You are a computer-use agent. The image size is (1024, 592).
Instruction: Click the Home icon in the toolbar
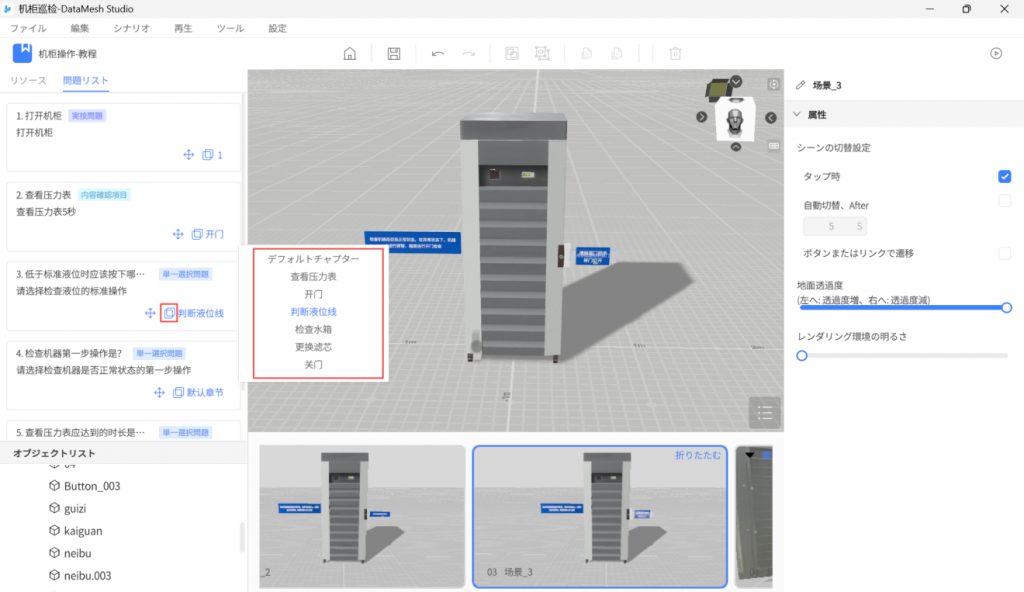(349, 54)
